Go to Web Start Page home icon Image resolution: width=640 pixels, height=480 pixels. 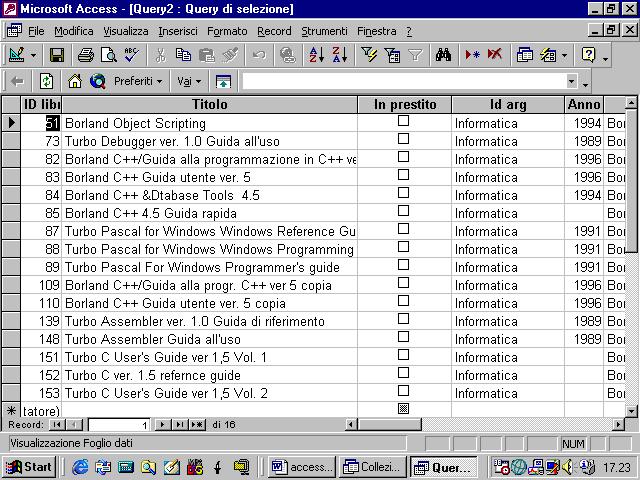click(x=75, y=81)
